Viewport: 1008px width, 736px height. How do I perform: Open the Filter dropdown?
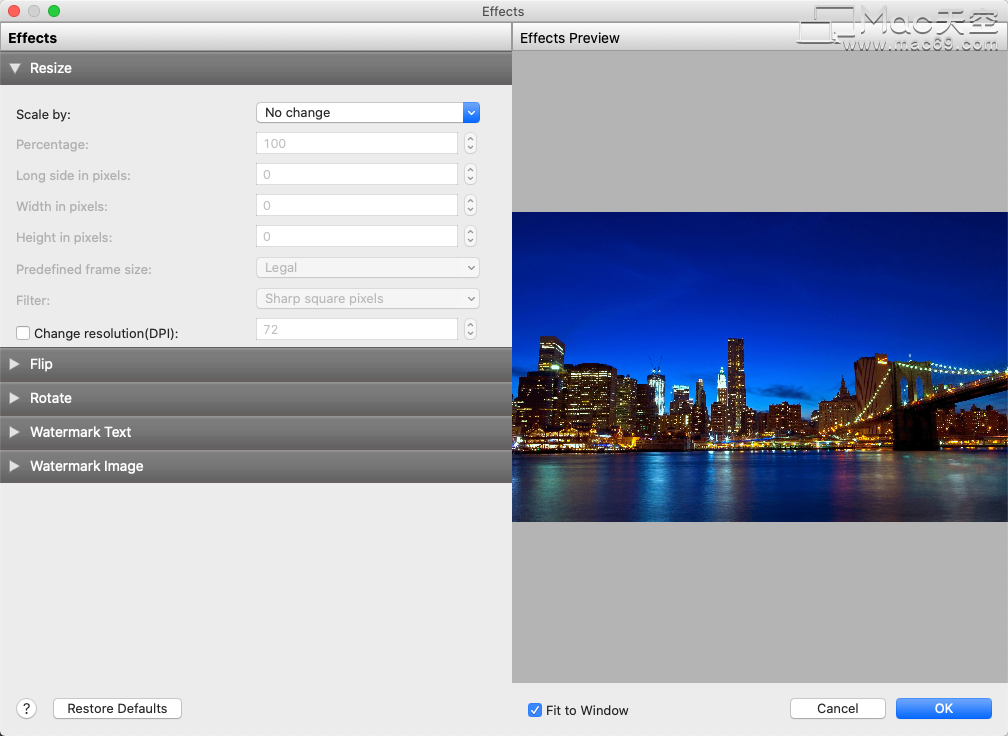click(x=368, y=298)
